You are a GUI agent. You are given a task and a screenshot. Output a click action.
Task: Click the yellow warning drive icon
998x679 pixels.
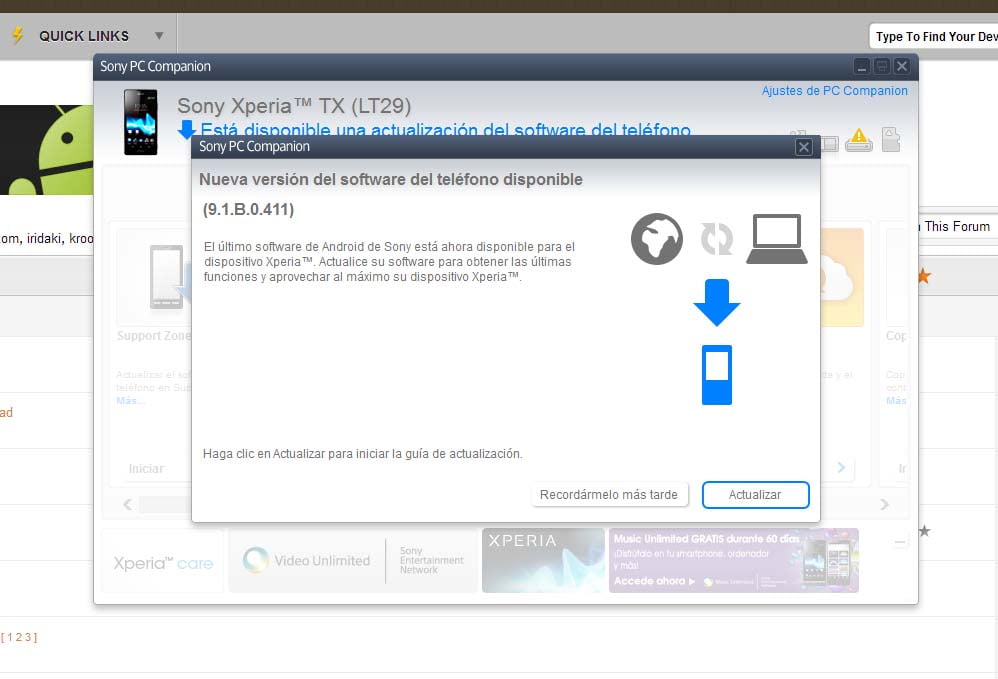click(859, 140)
